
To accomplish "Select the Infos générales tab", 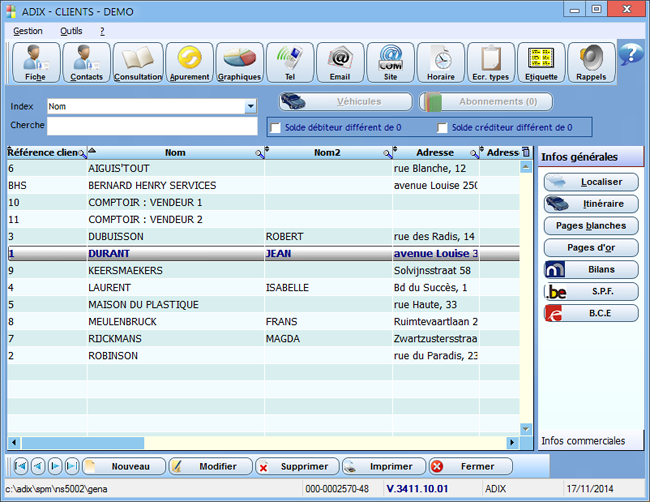I will pos(590,157).
